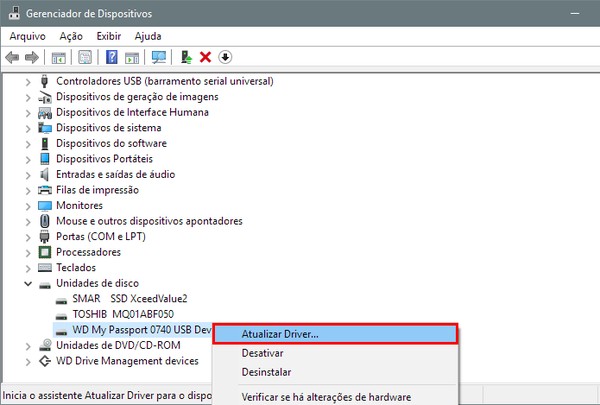
Task: Expand Mouse e outros dispositivos apontadores
Action: pyautogui.click(x=28, y=222)
